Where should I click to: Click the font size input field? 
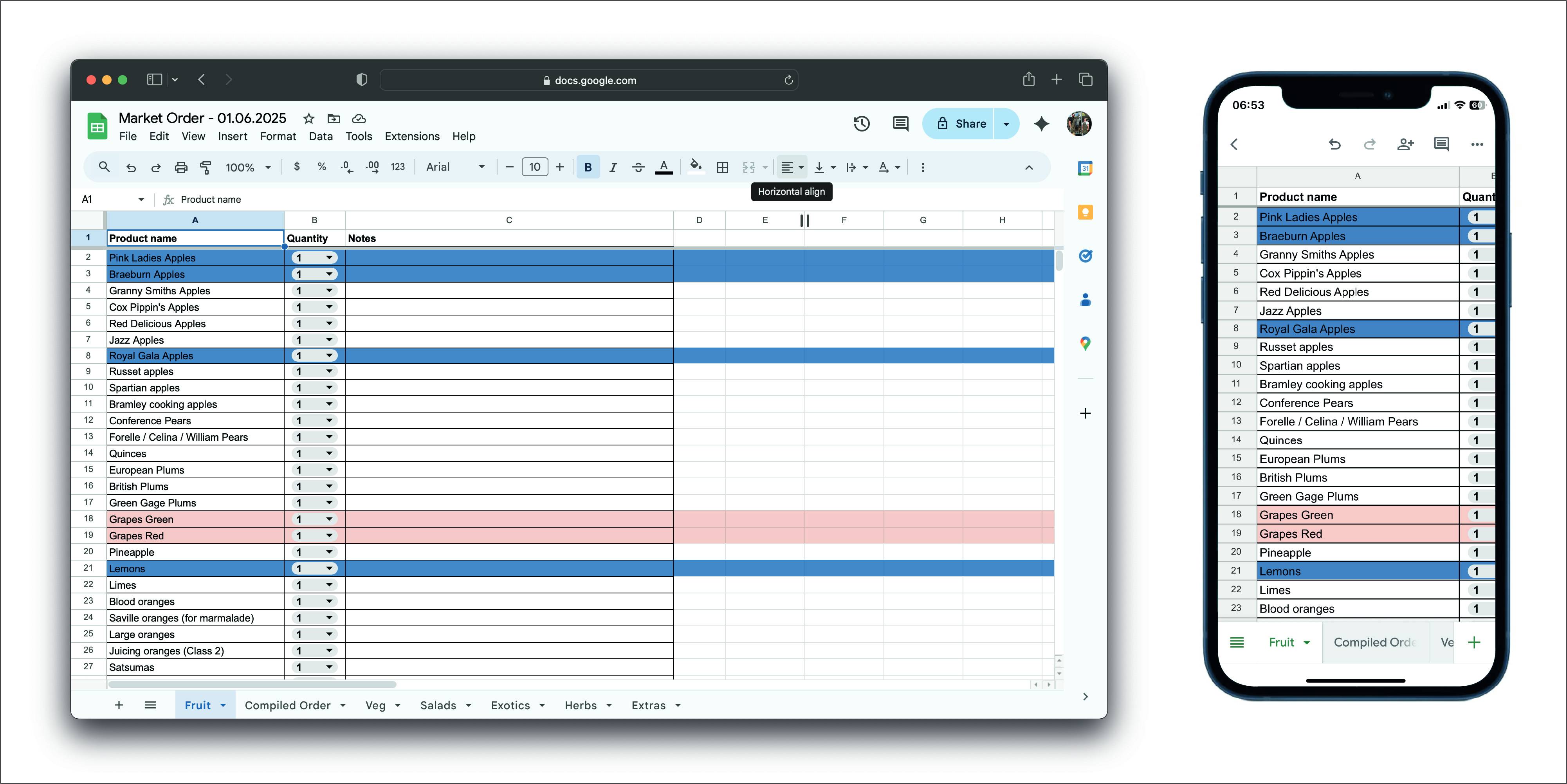point(534,167)
